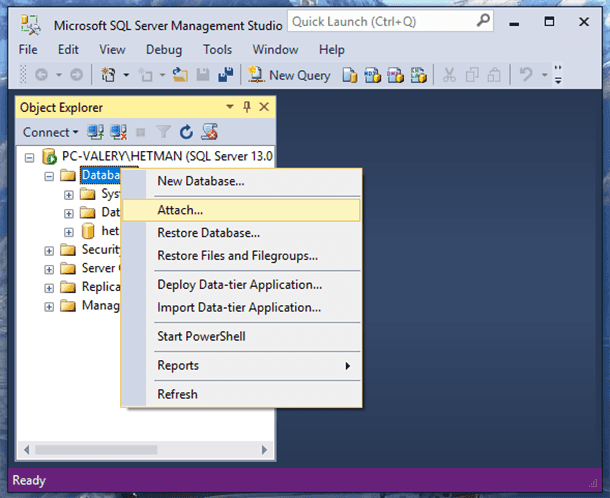The image size is (610, 498).
Task: Click the Paste icon in toolbar
Action: click(x=494, y=75)
